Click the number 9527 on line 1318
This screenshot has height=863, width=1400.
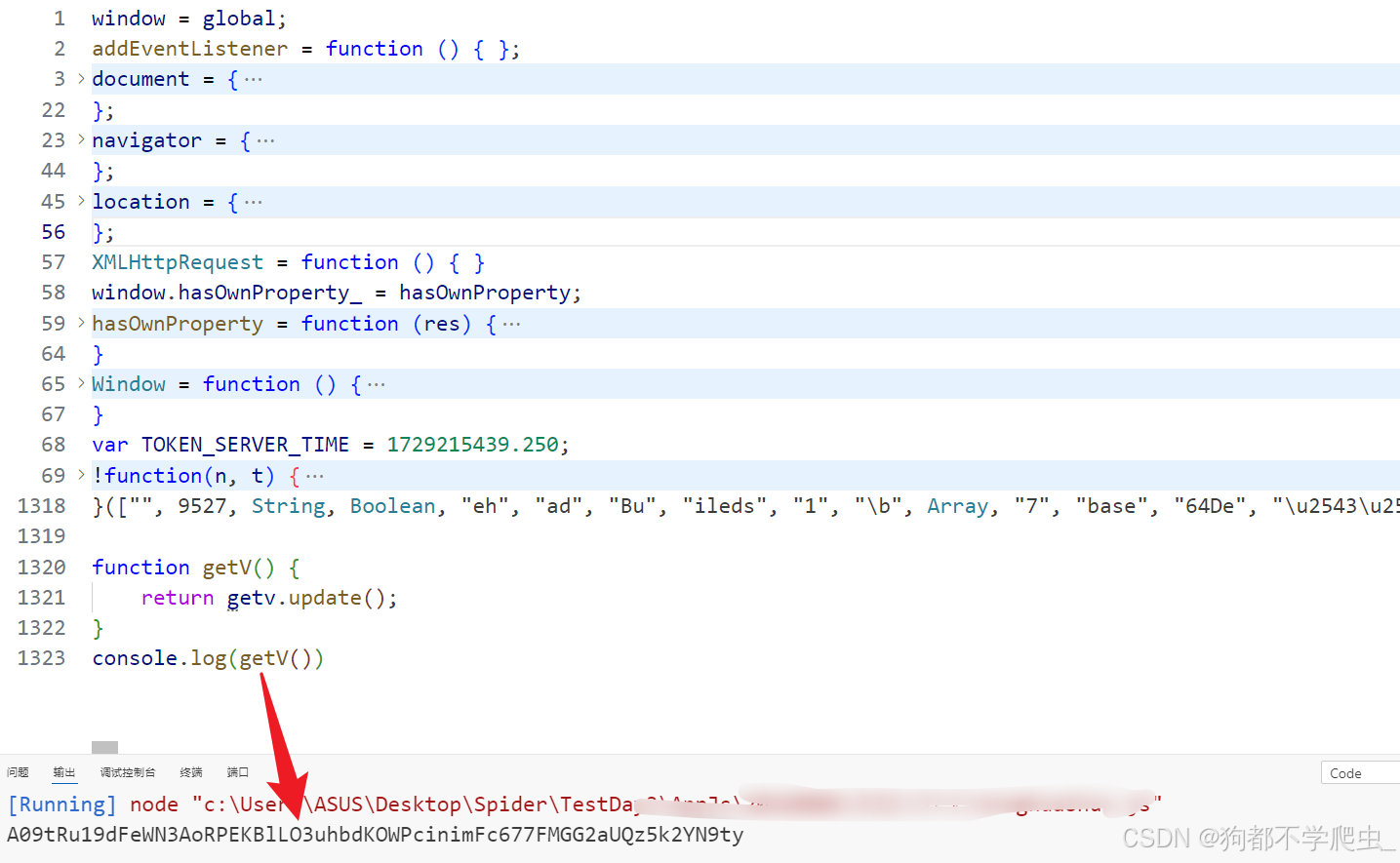(x=202, y=506)
